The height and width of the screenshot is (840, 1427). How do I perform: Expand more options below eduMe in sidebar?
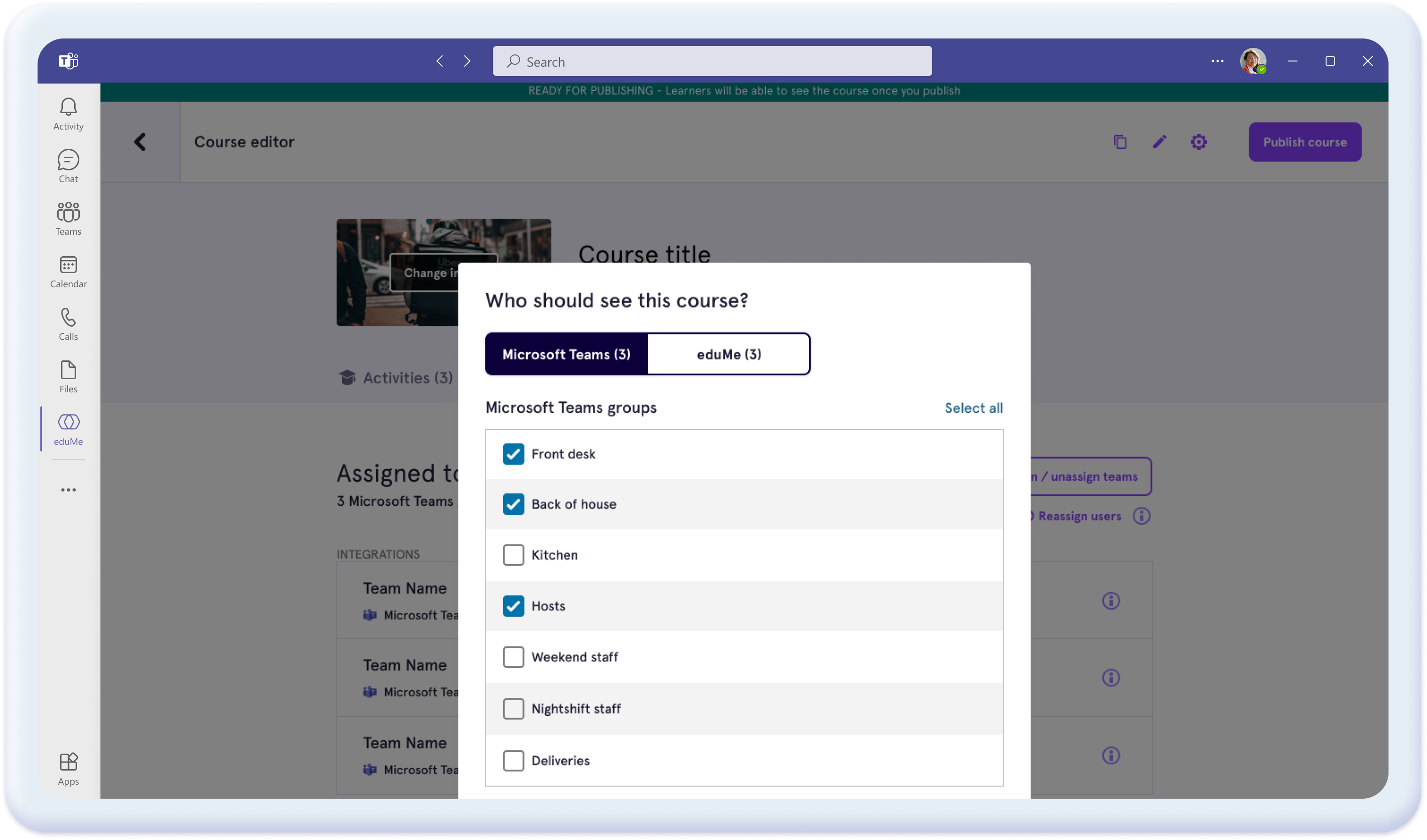coord(68,489)
